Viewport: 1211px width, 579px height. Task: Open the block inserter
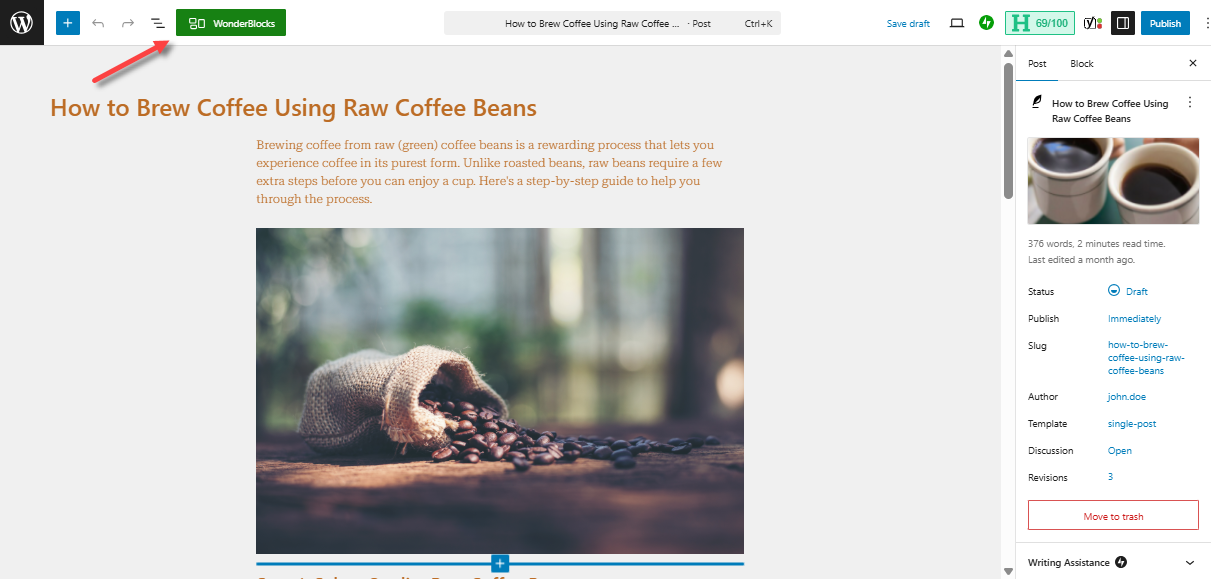click(67, 22)
